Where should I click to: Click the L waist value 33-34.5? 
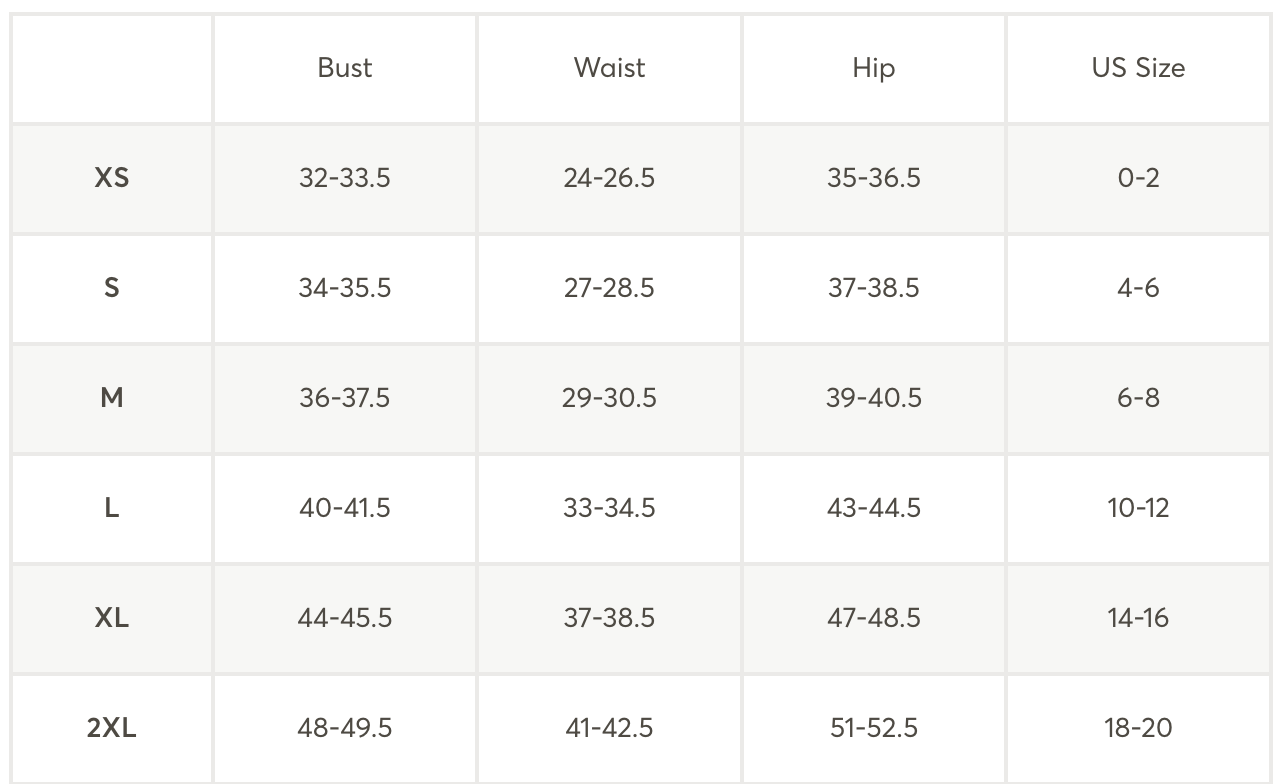(609, 508)
